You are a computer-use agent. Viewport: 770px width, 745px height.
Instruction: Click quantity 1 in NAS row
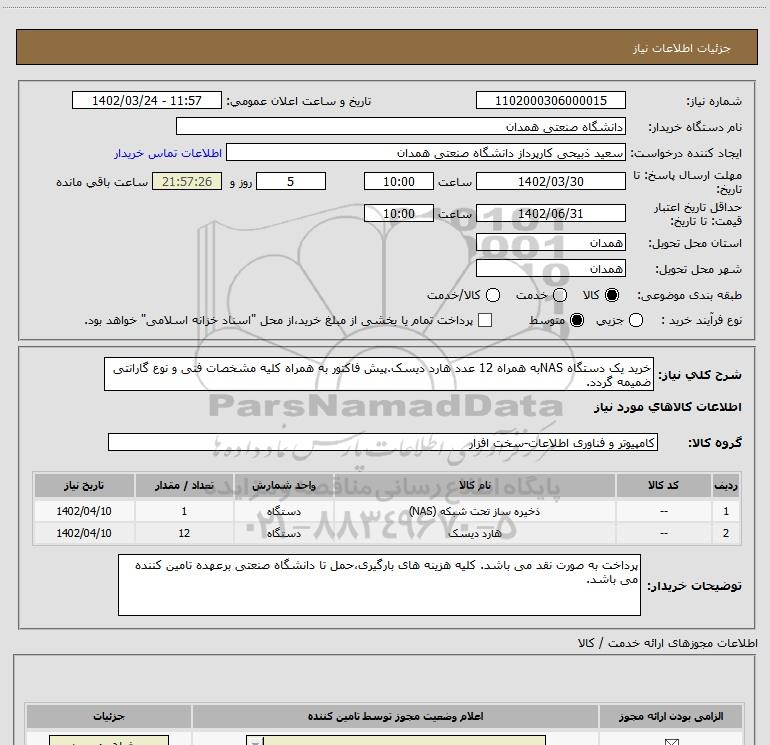coord(184,511)
